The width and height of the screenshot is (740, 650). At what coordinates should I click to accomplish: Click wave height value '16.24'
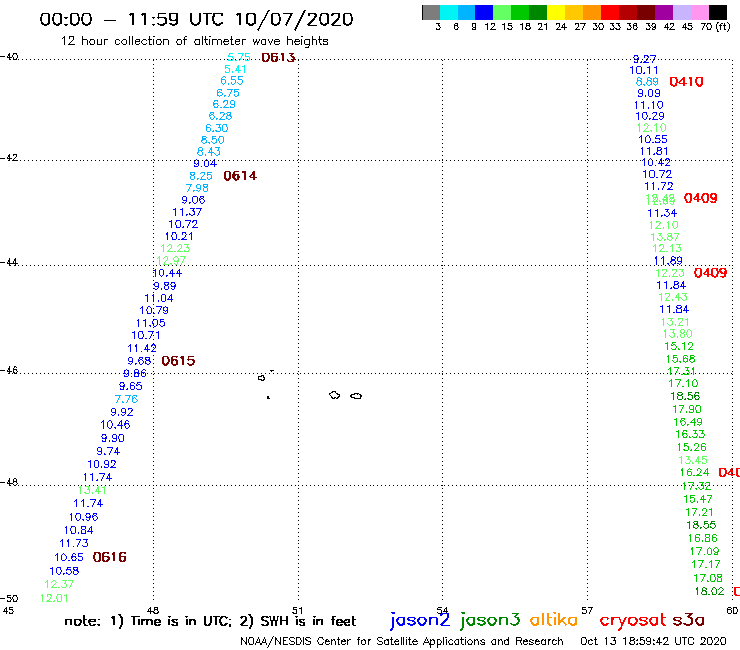694,473
